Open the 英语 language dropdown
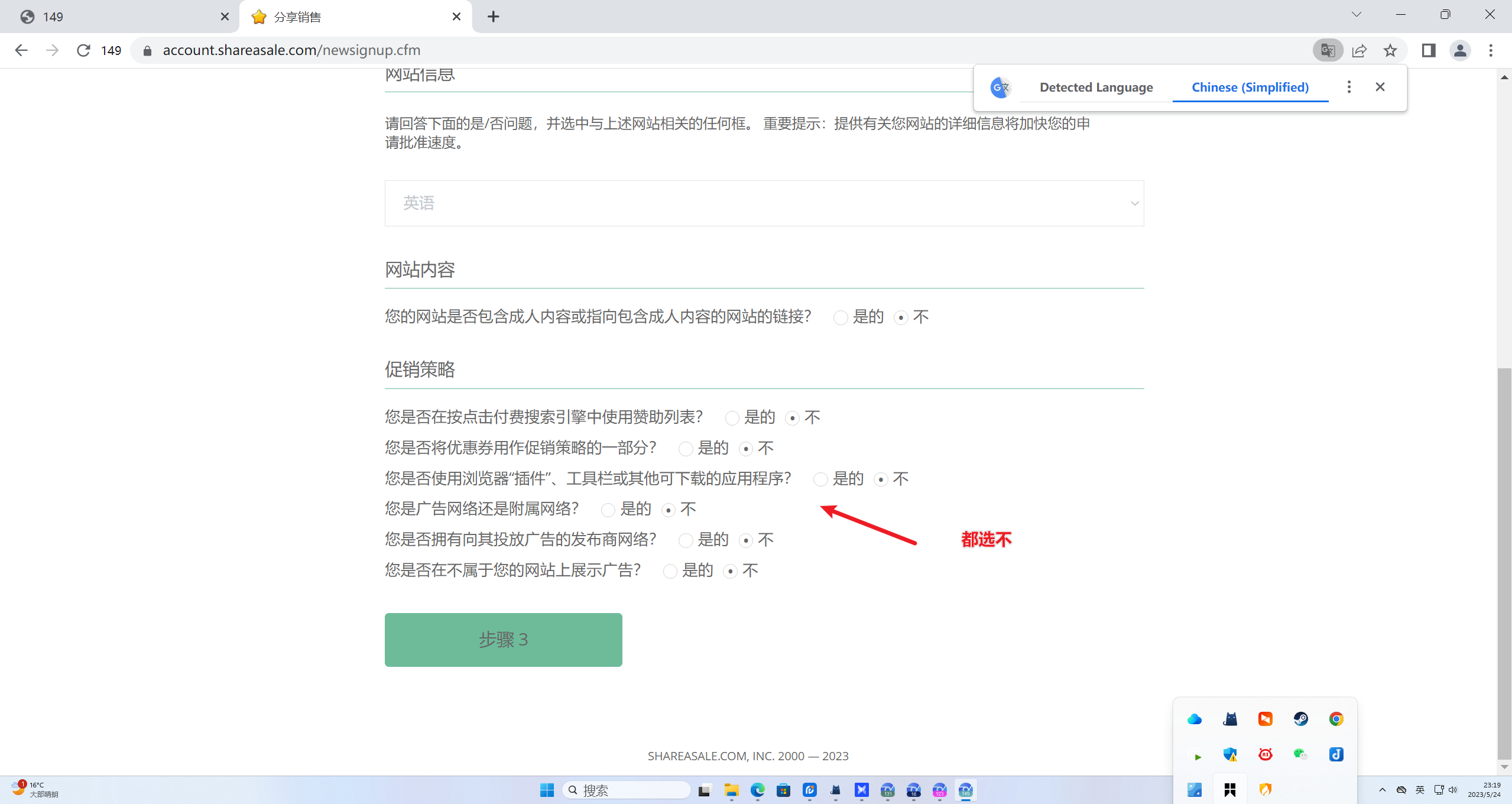This screenshot has height=804, width=1512. [764, 203]
